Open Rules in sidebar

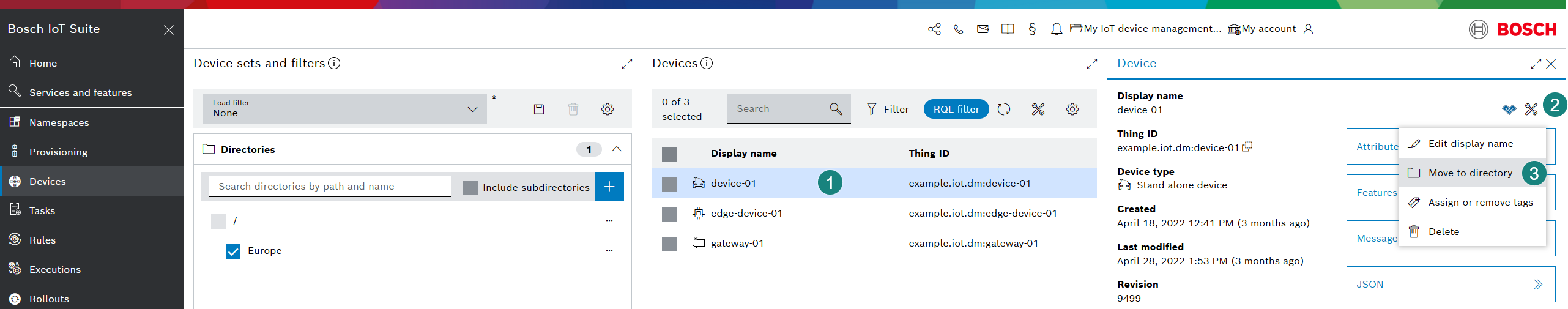92,240
